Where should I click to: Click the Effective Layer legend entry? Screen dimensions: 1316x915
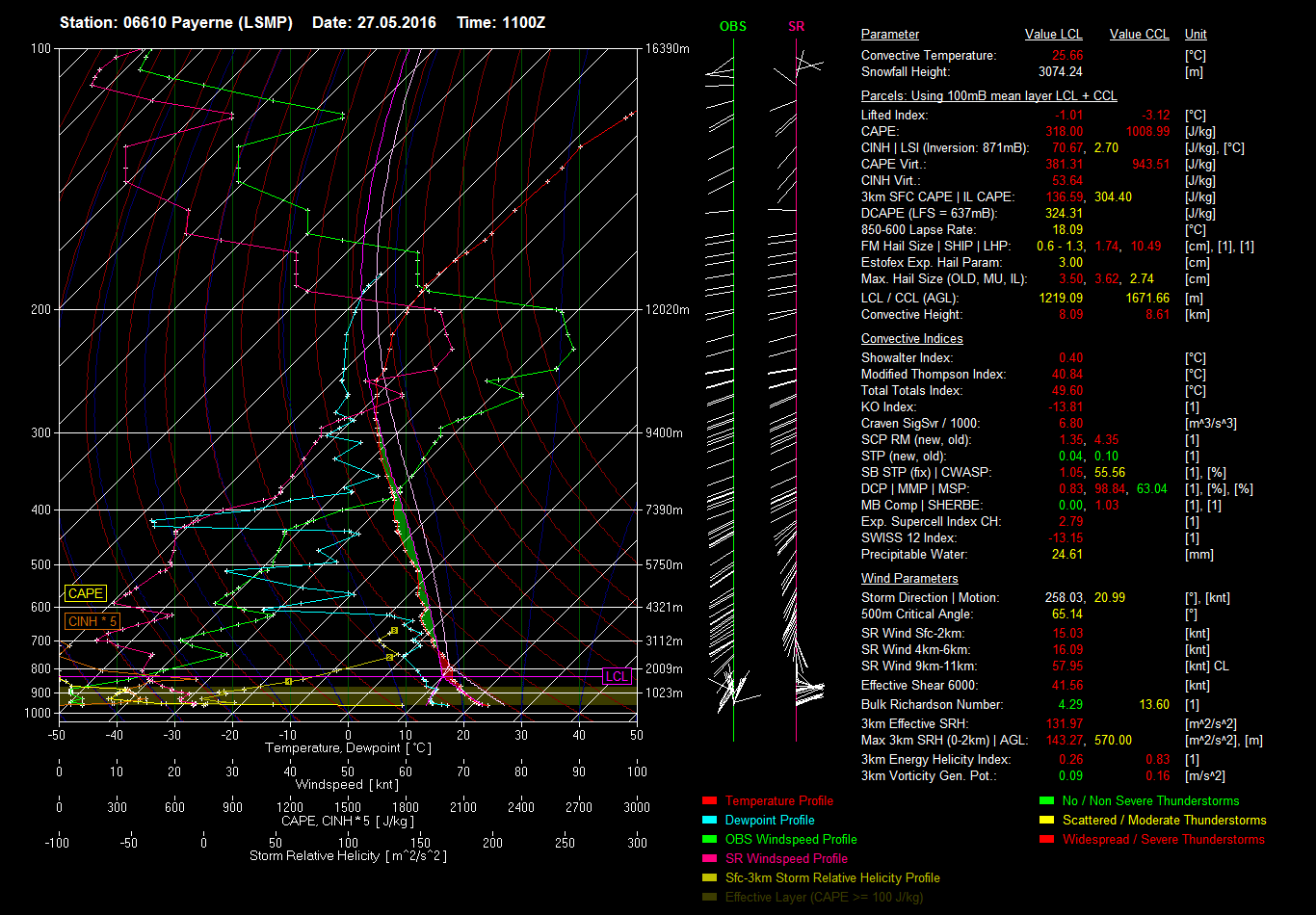[824, 897]
